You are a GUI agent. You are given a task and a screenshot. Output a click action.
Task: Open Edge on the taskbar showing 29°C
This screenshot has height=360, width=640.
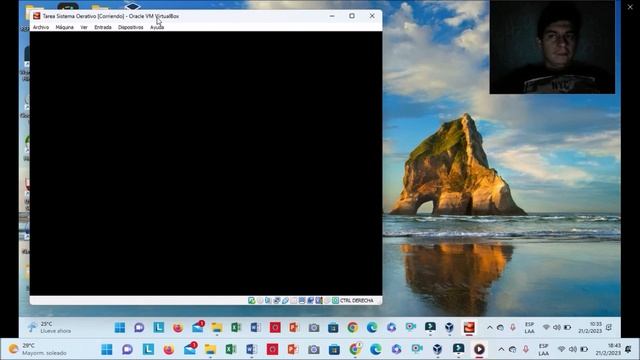[x=376, y=349]
